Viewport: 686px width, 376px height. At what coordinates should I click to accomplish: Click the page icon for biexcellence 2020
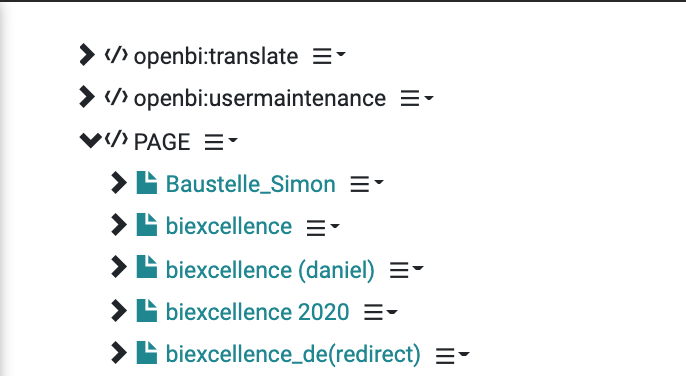point(147,310)
